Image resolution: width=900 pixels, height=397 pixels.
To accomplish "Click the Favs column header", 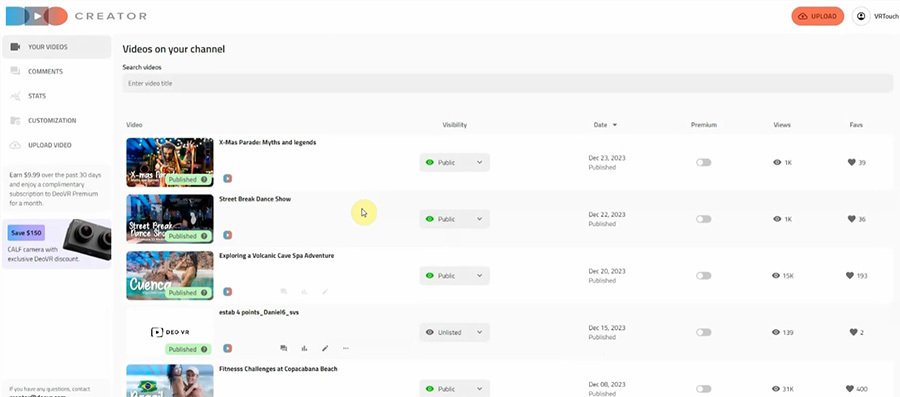I will (x=856, y=124).
